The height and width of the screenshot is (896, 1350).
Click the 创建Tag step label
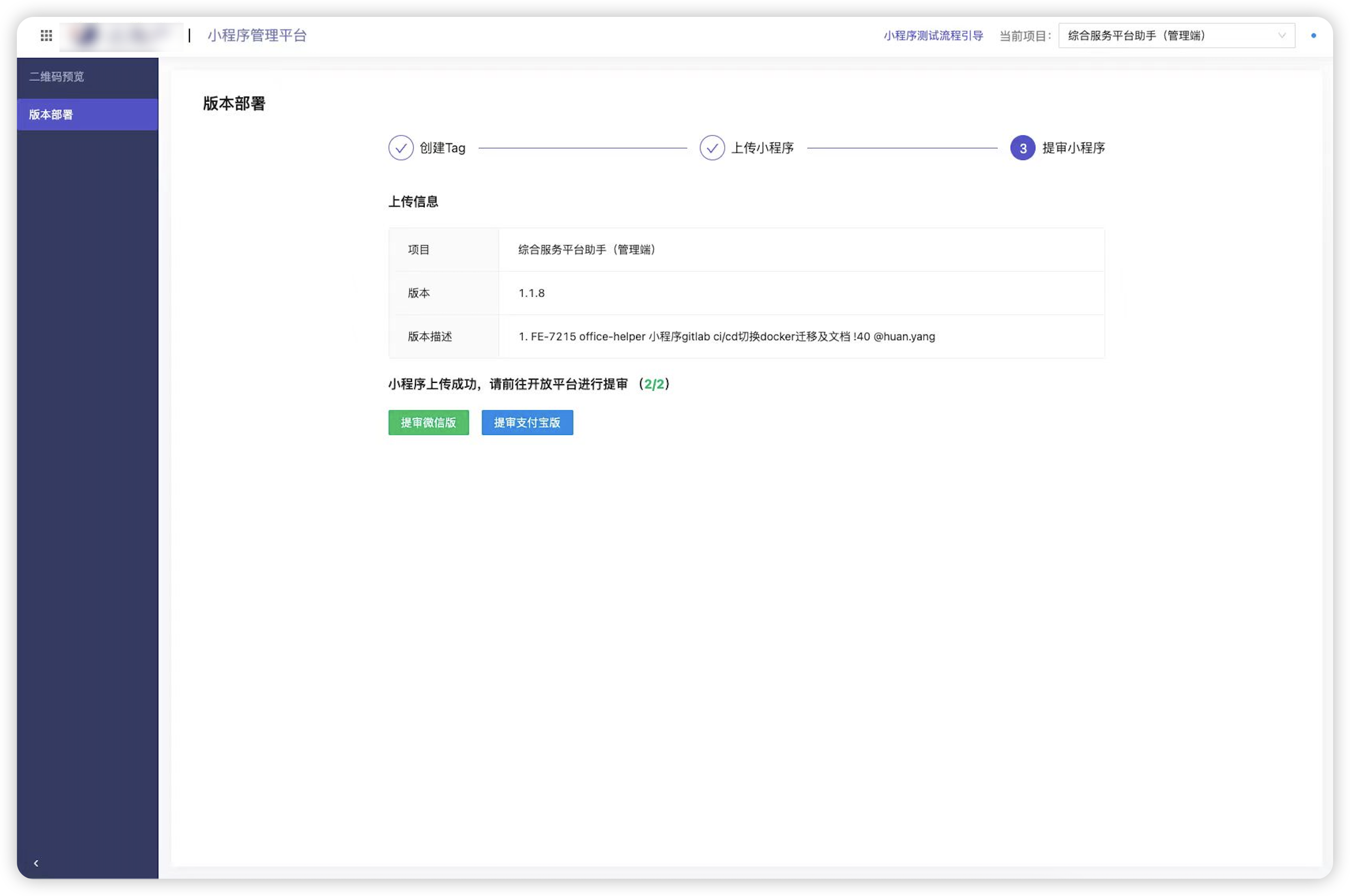(x=442, y=148)
